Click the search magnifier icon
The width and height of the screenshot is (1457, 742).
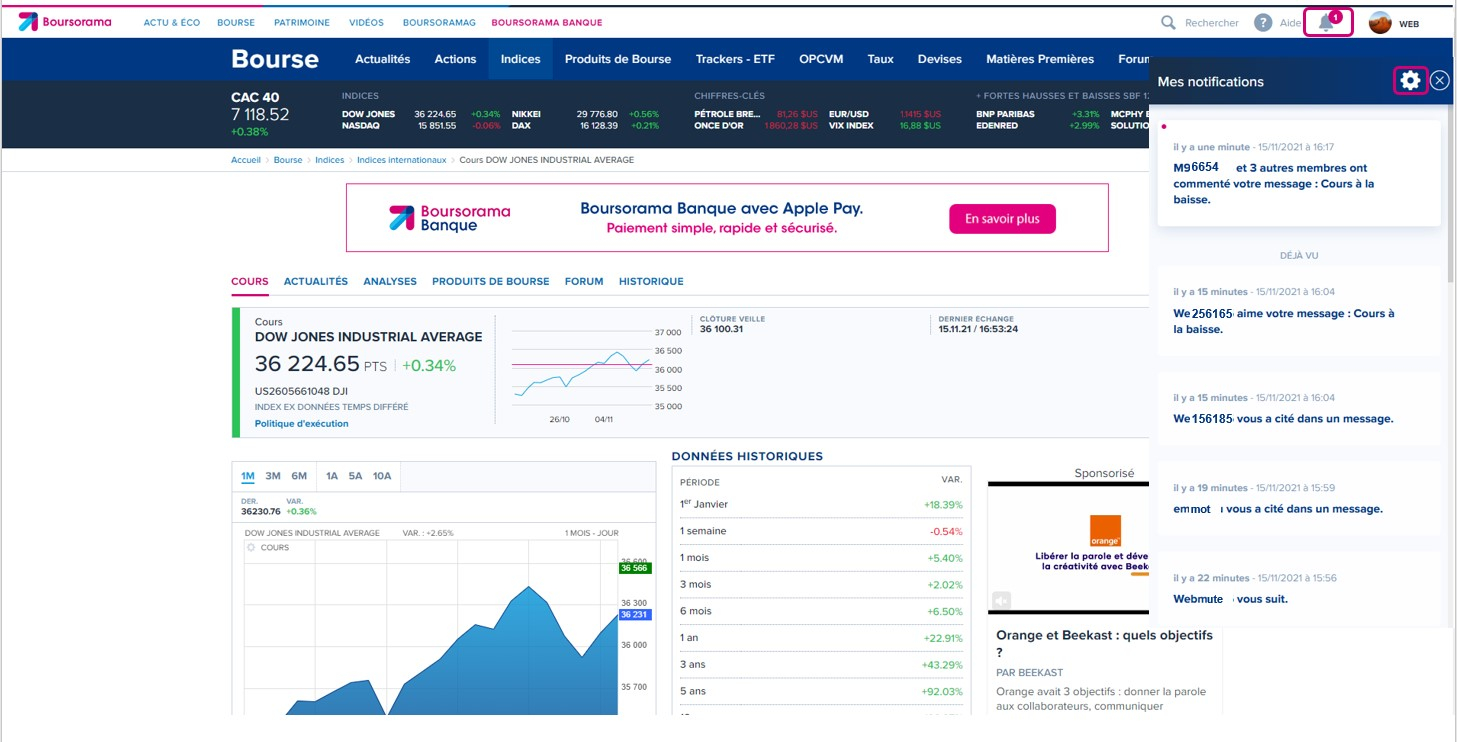tap(1168, 23)
